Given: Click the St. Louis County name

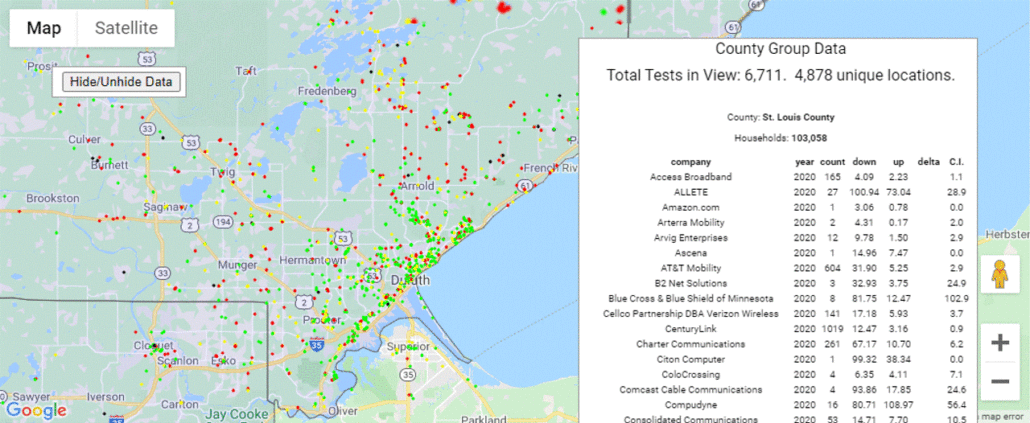Looking at the screenshot, I should pyautogui.click(x=798, y=118).
